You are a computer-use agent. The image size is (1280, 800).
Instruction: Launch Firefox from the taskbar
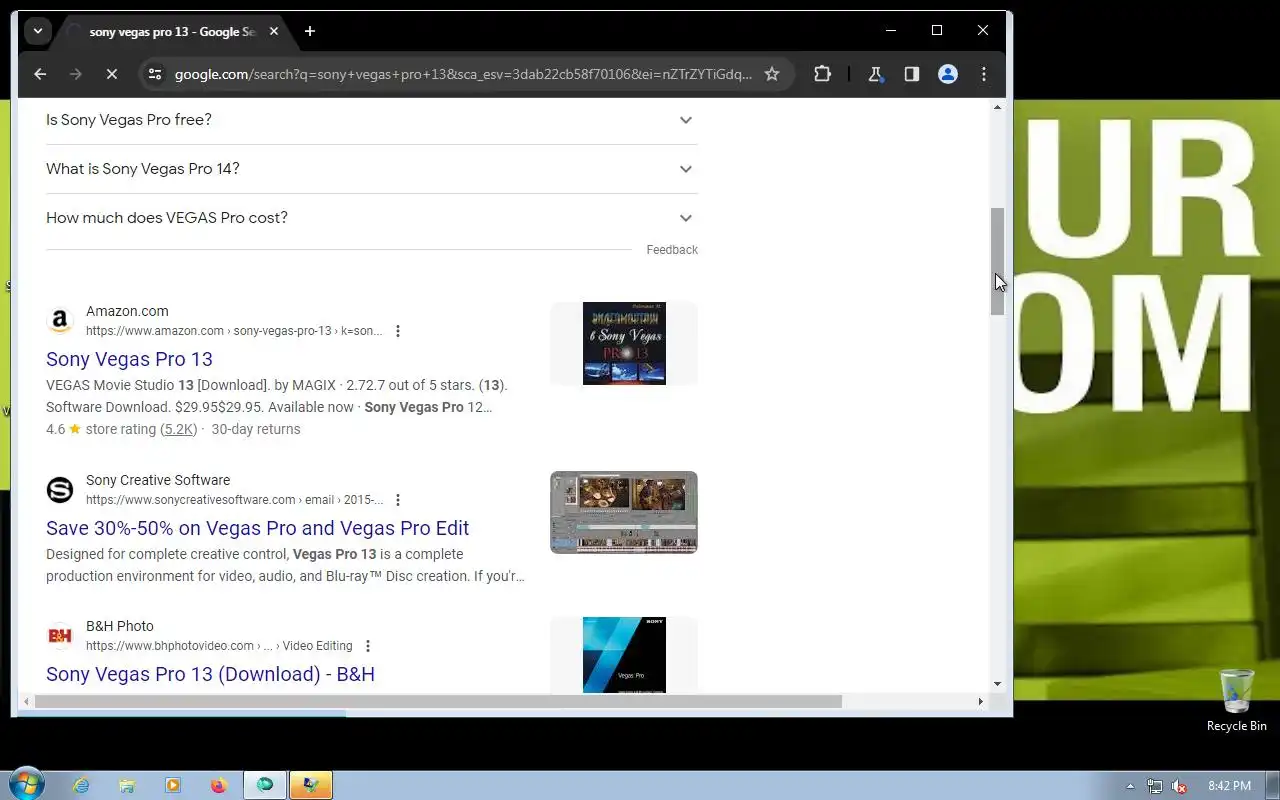pos(219,785)
